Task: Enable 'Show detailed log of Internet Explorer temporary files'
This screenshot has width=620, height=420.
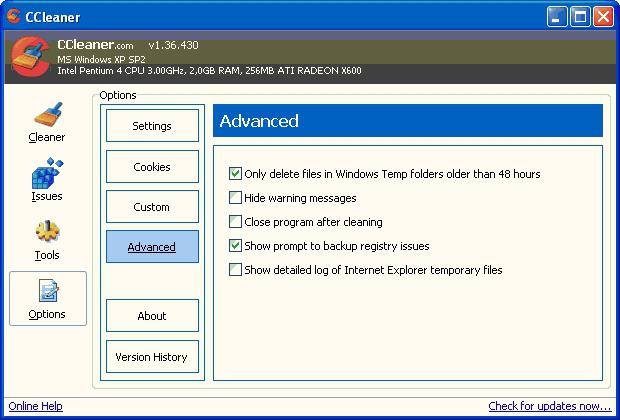Action: [x=235, y=270]
